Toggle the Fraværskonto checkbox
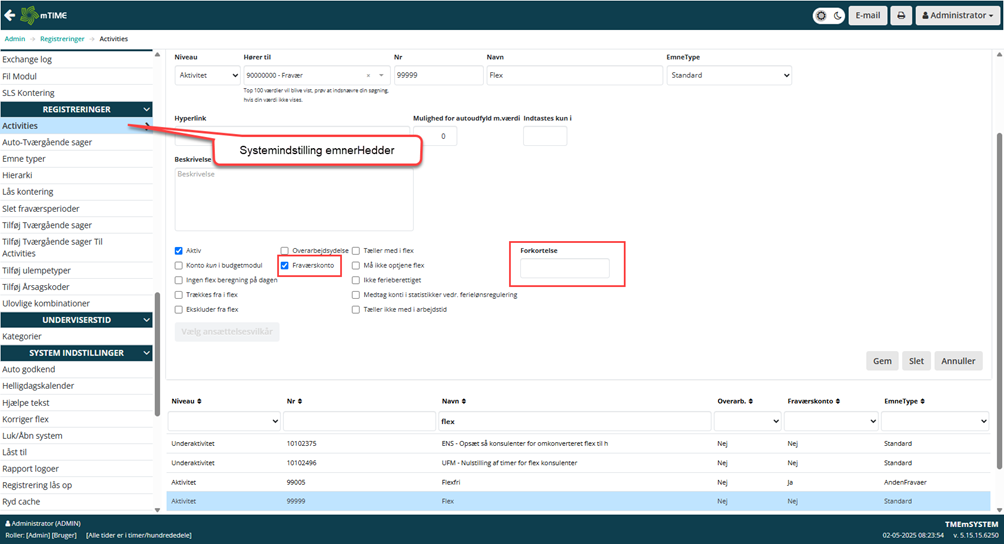Image resolution: width=1004 pixels, height=544 pixels. (285, 265)
